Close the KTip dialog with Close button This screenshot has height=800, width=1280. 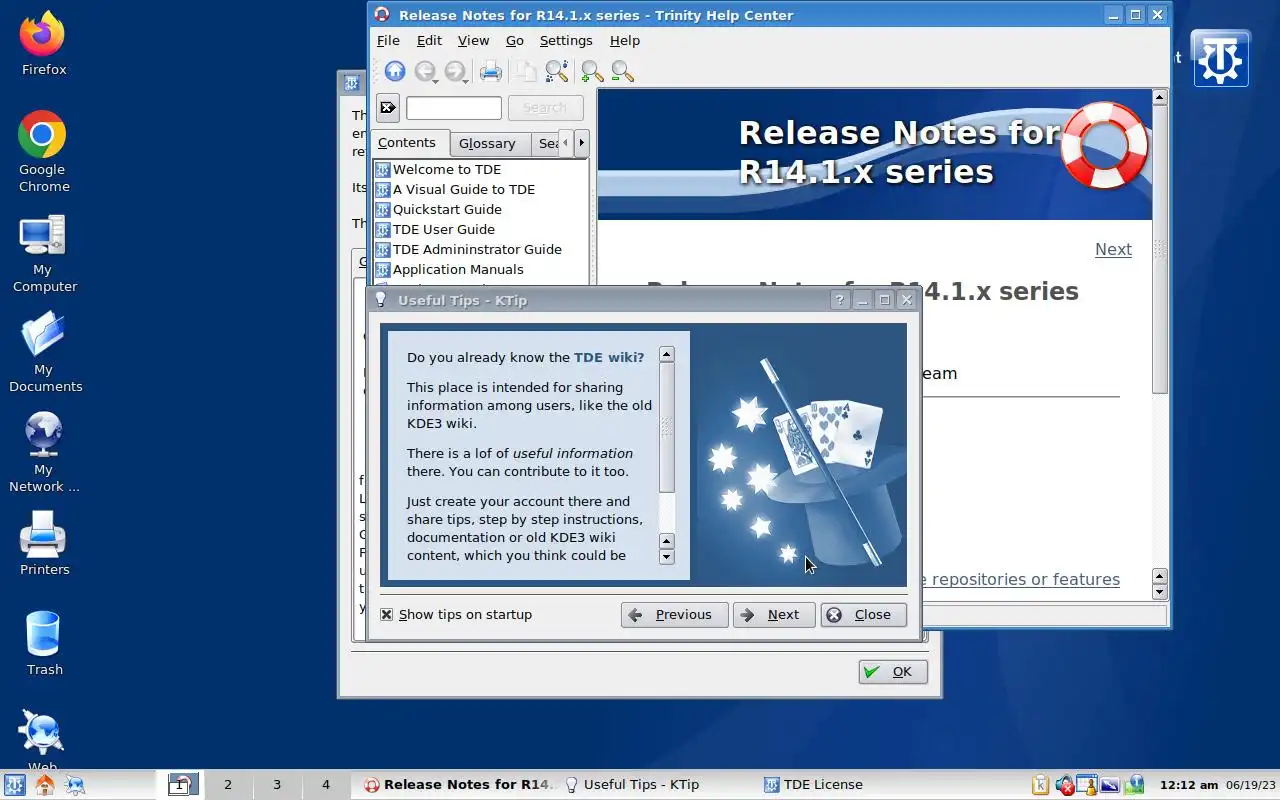(x=863, y=614)
